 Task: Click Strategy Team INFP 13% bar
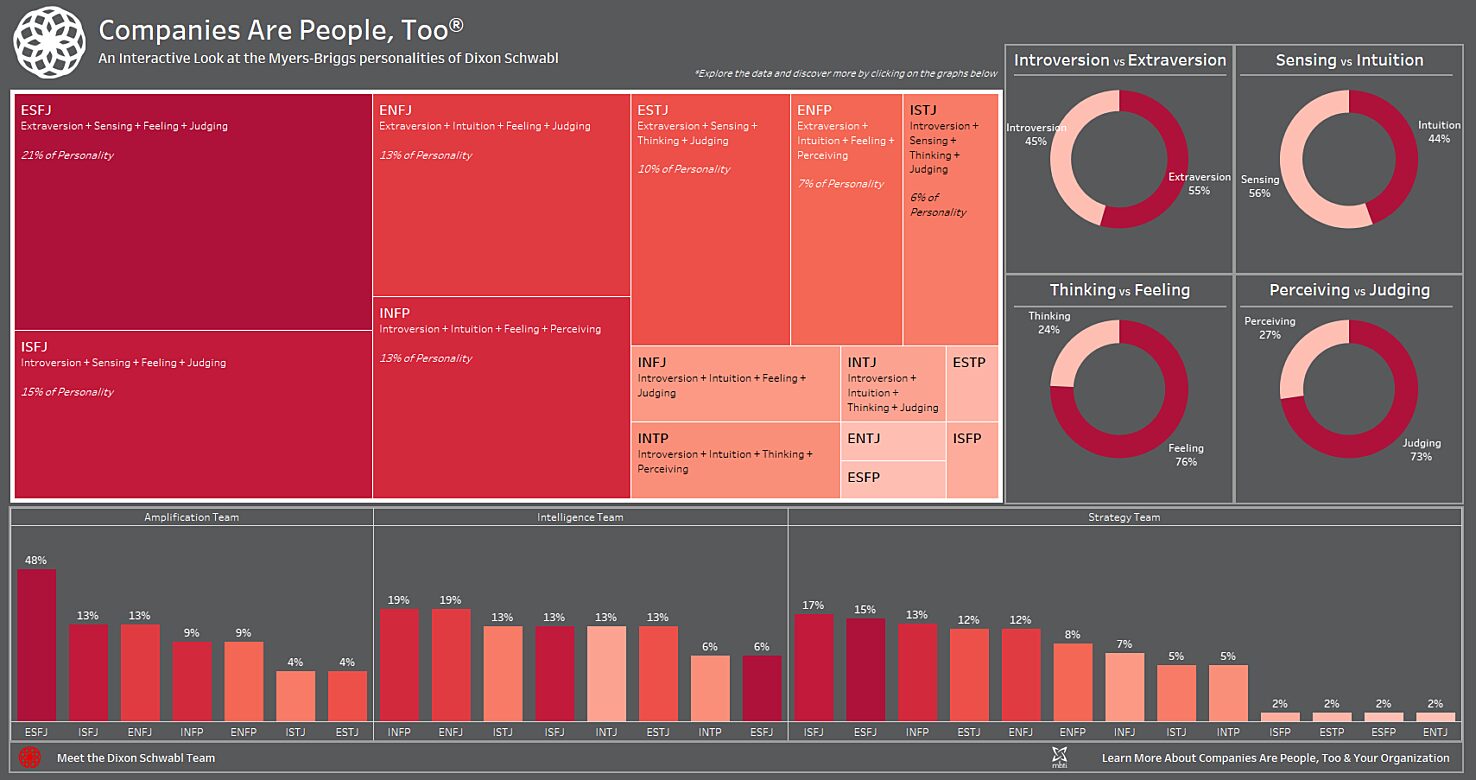[x=918, y=672]
